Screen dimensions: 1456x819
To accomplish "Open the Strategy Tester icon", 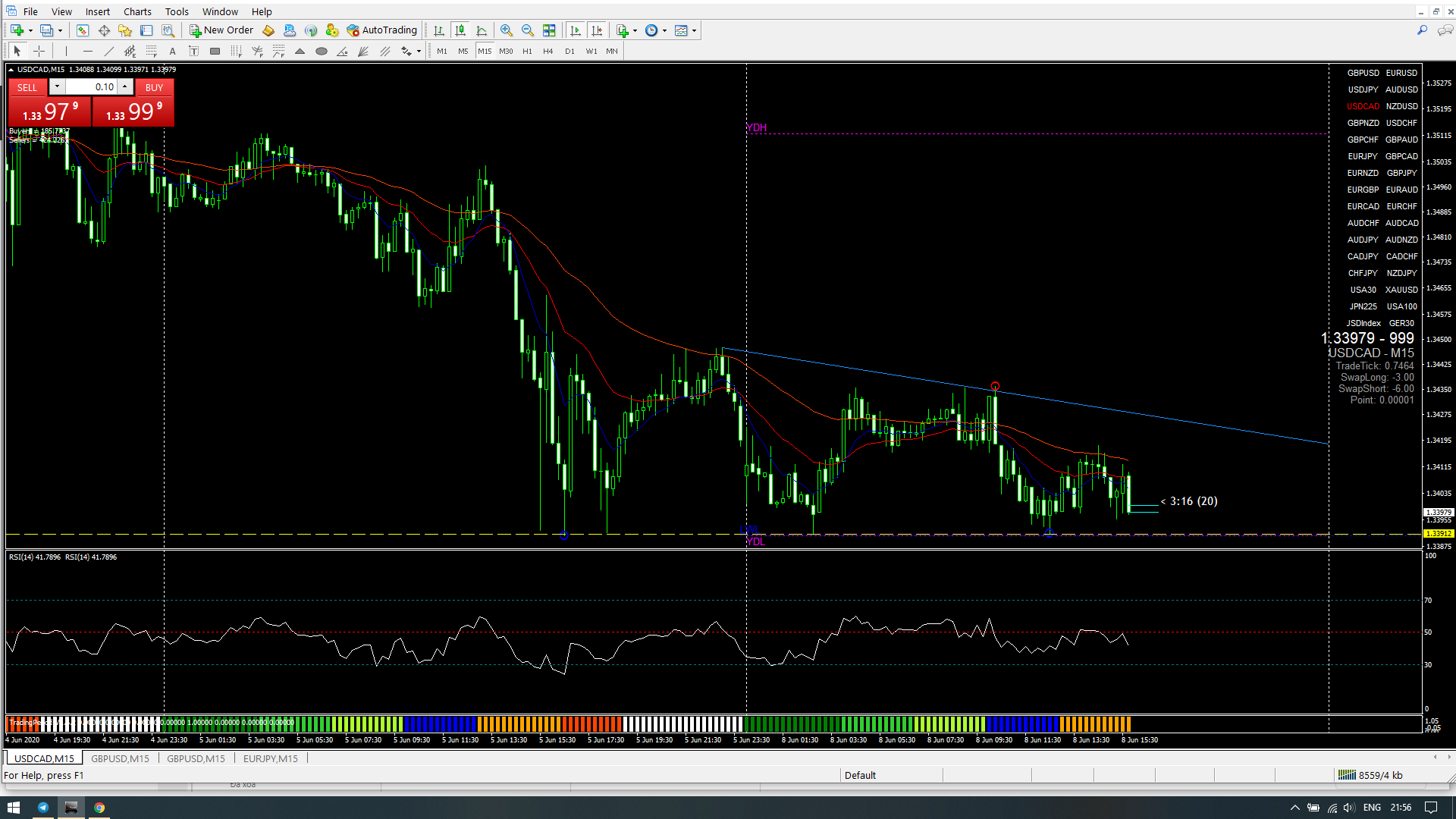I will point(168,30).
